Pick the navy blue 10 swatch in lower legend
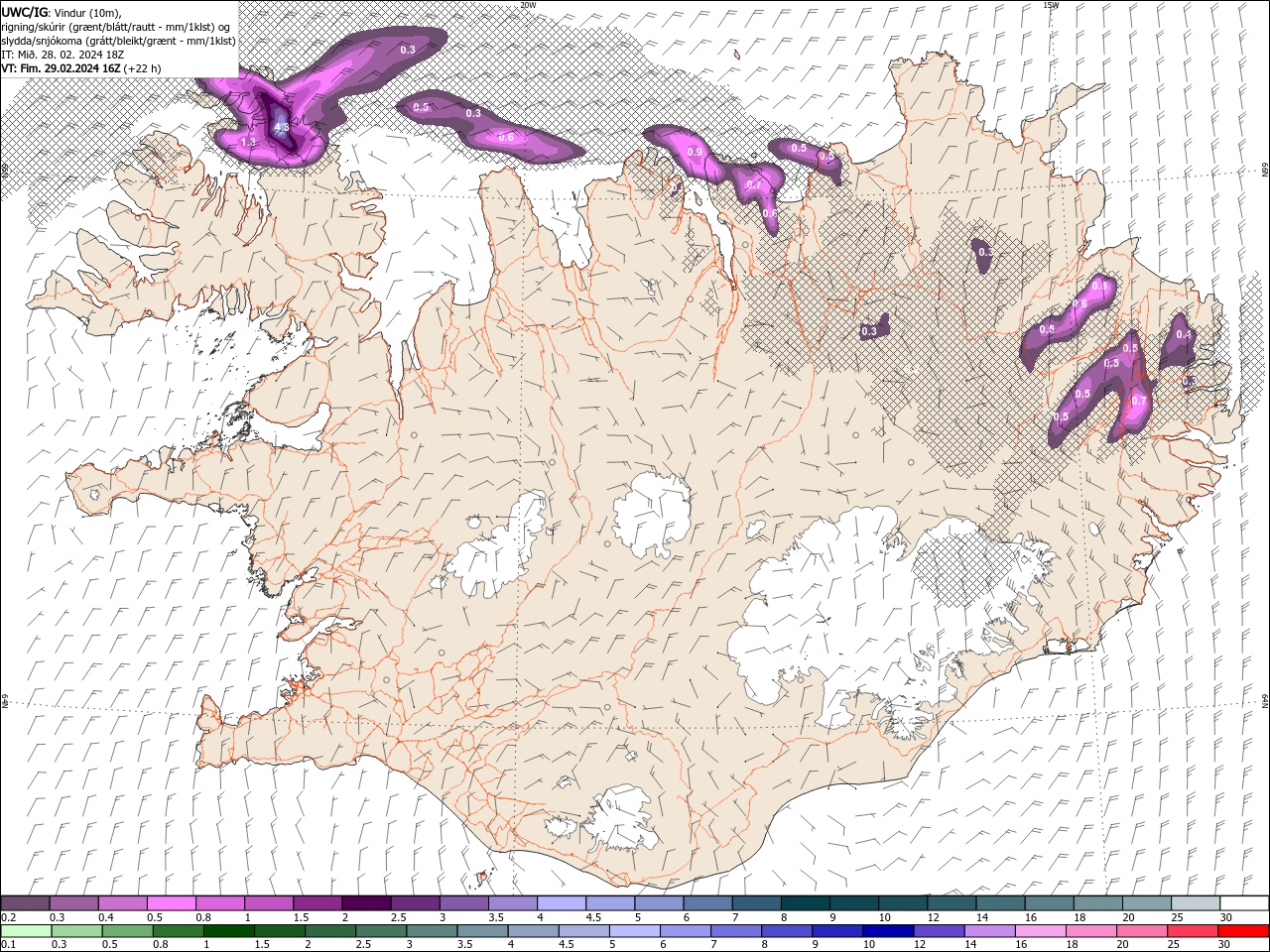The image size is (1270, 952). pos(887,931)
